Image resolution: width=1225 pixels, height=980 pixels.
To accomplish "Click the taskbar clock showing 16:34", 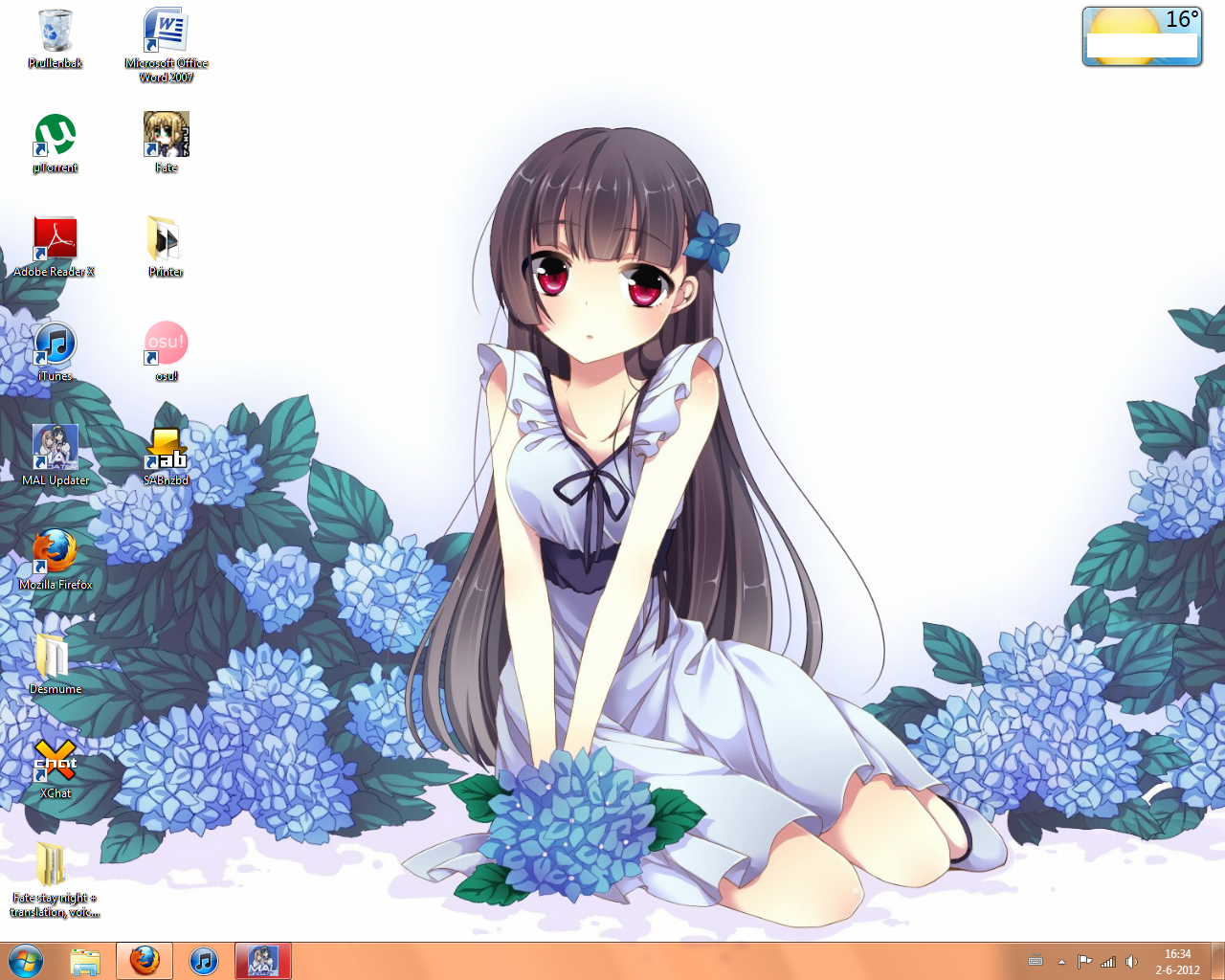I will [x=1177, y=962].
